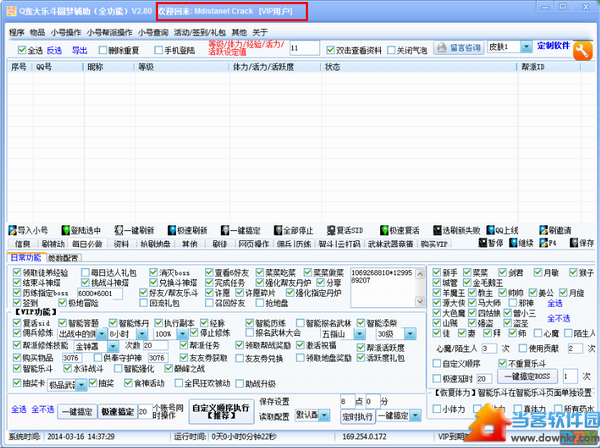This screenshot has width=600, height=448.
Task: Toggle the 删除重复 checkbox
Action: tap(103, 50)
